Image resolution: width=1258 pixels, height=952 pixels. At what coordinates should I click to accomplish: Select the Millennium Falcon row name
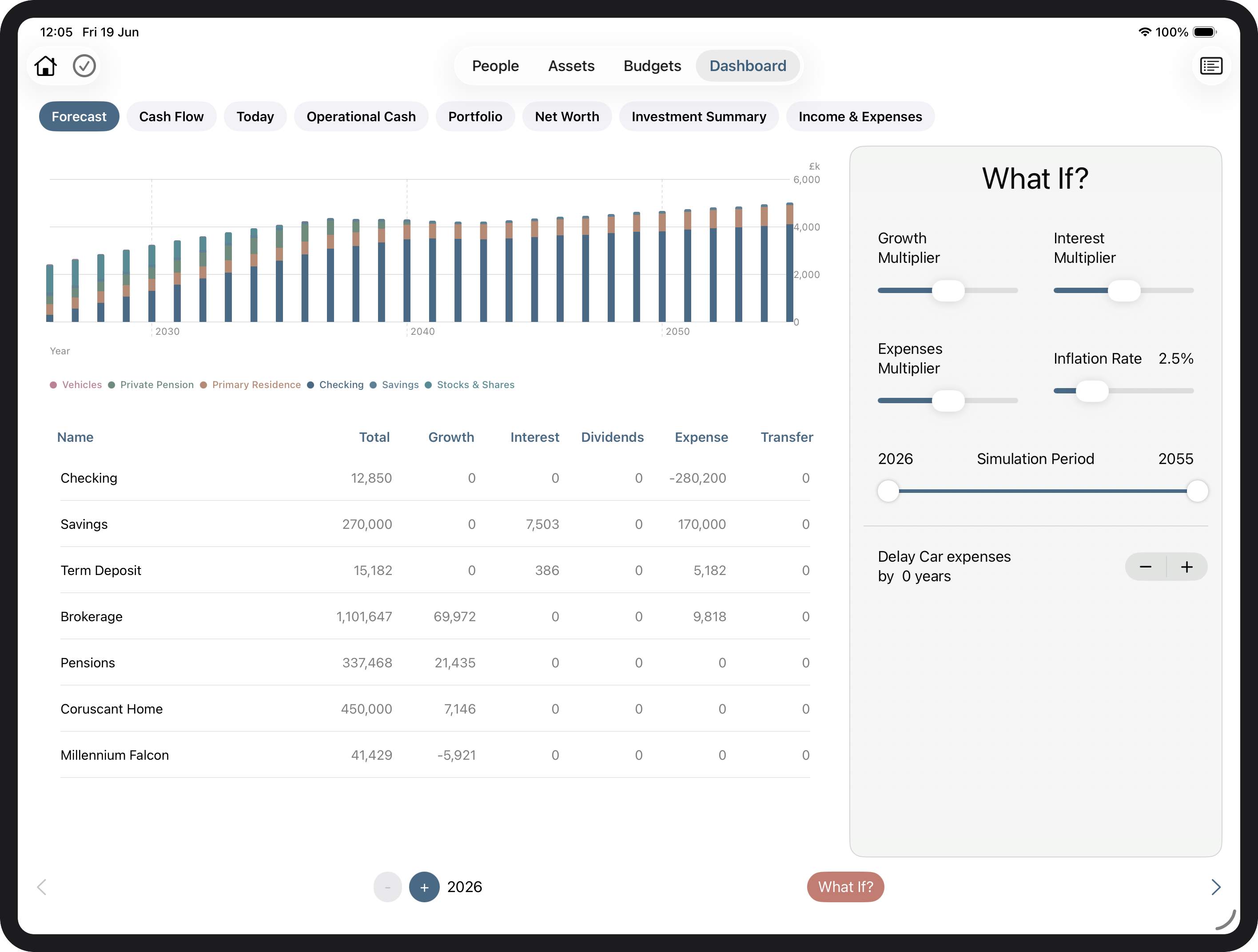point(115,755)
